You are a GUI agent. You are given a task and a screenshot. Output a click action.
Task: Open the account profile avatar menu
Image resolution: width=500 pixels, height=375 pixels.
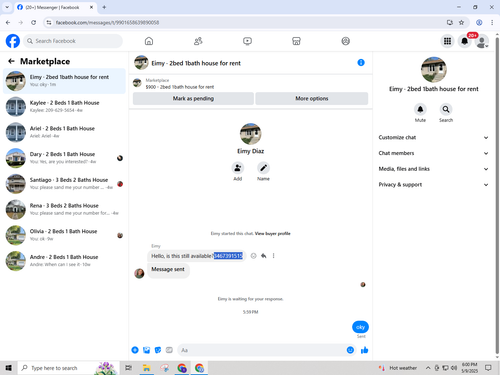482,41
